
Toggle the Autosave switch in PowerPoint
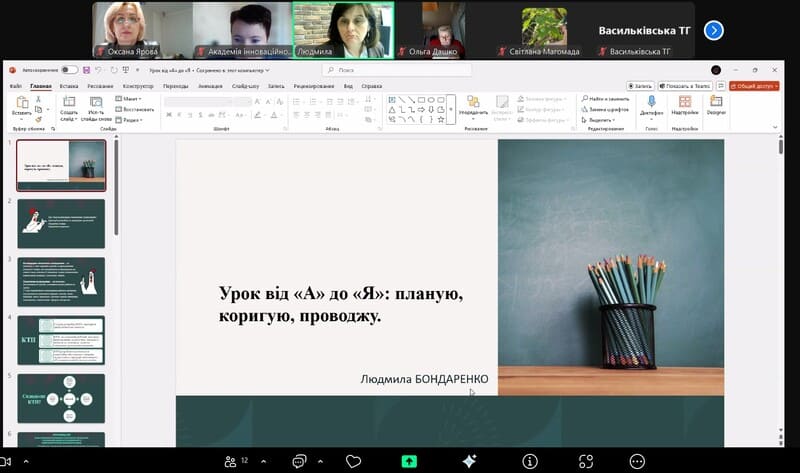tap(69, 70)
